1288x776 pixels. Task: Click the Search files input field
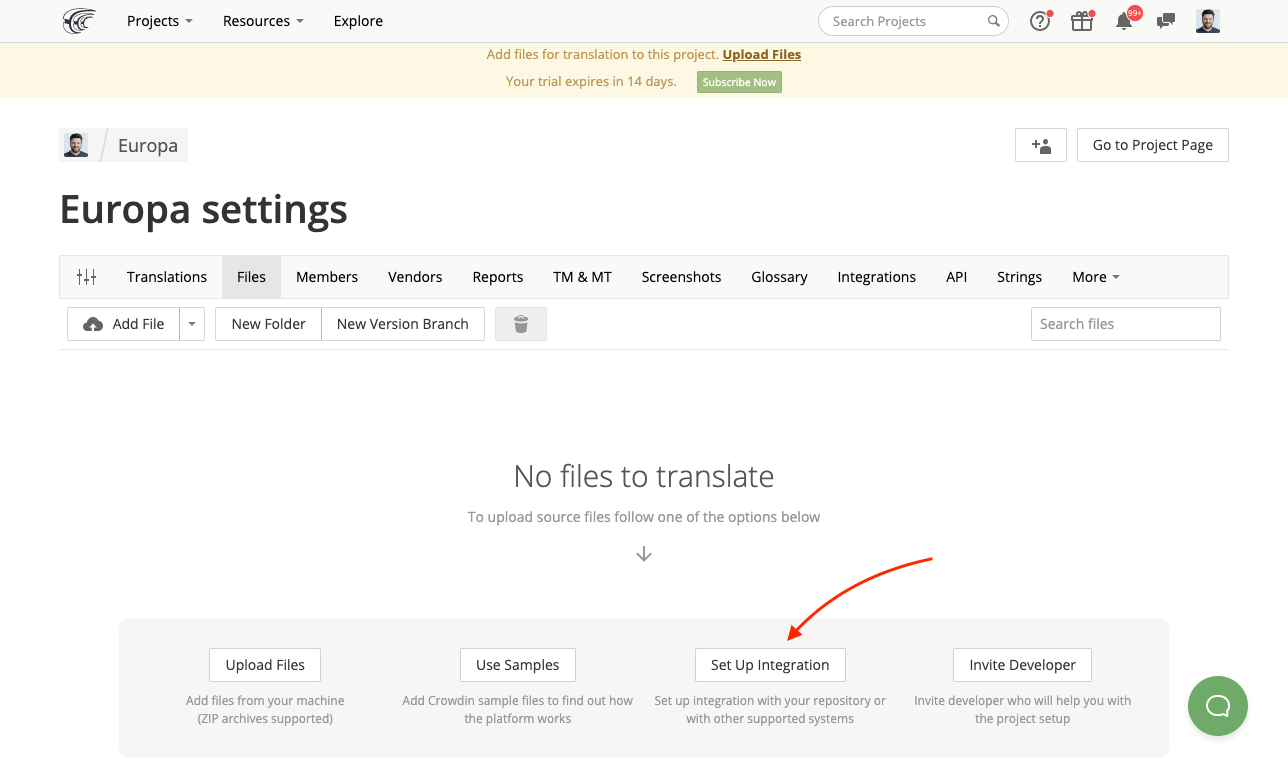[x=1126, y=324]
